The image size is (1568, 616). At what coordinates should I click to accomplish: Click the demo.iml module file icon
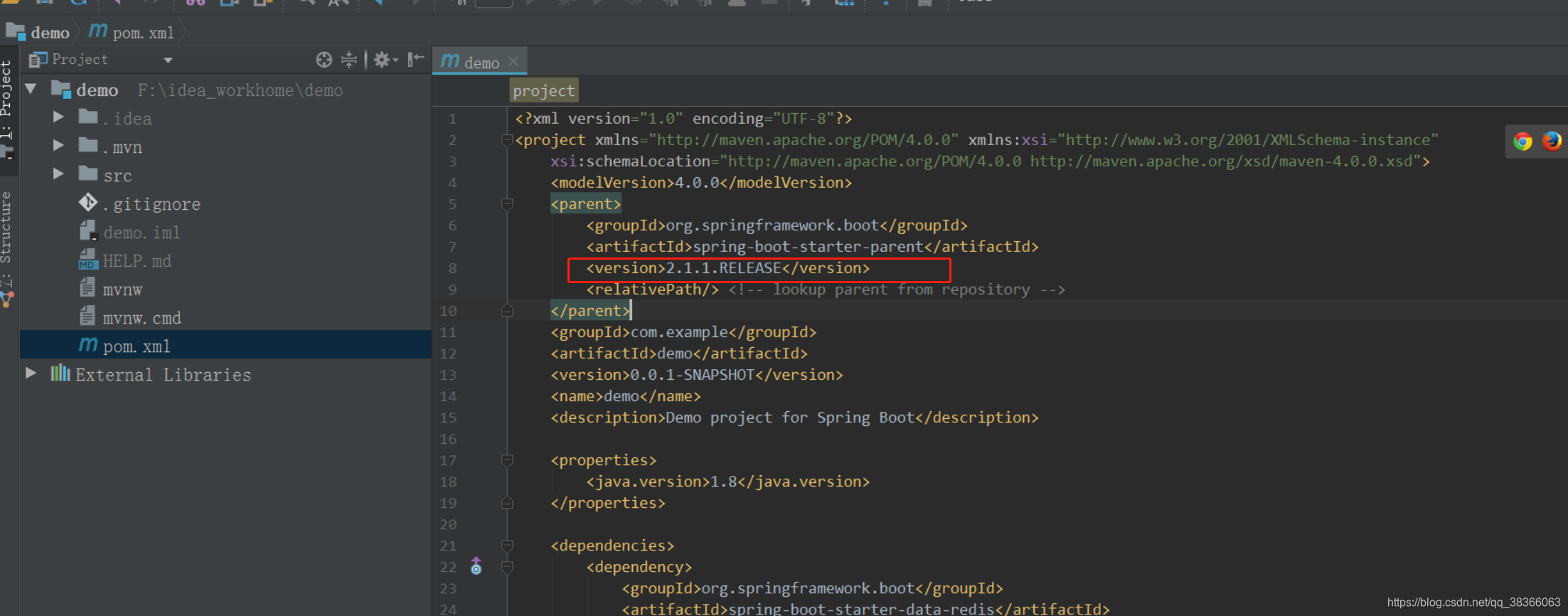tap(87, 231)
